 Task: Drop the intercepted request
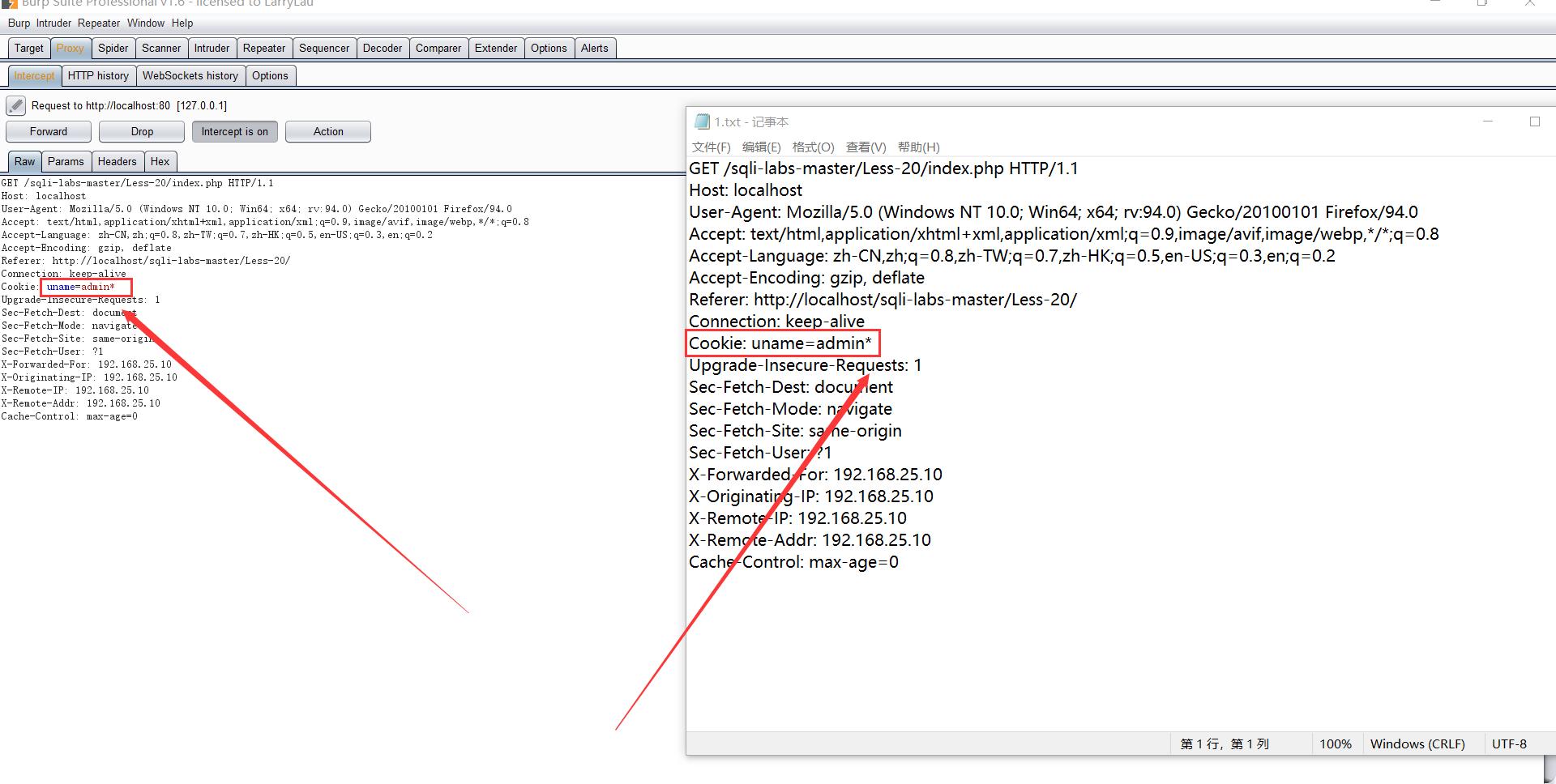142,131
